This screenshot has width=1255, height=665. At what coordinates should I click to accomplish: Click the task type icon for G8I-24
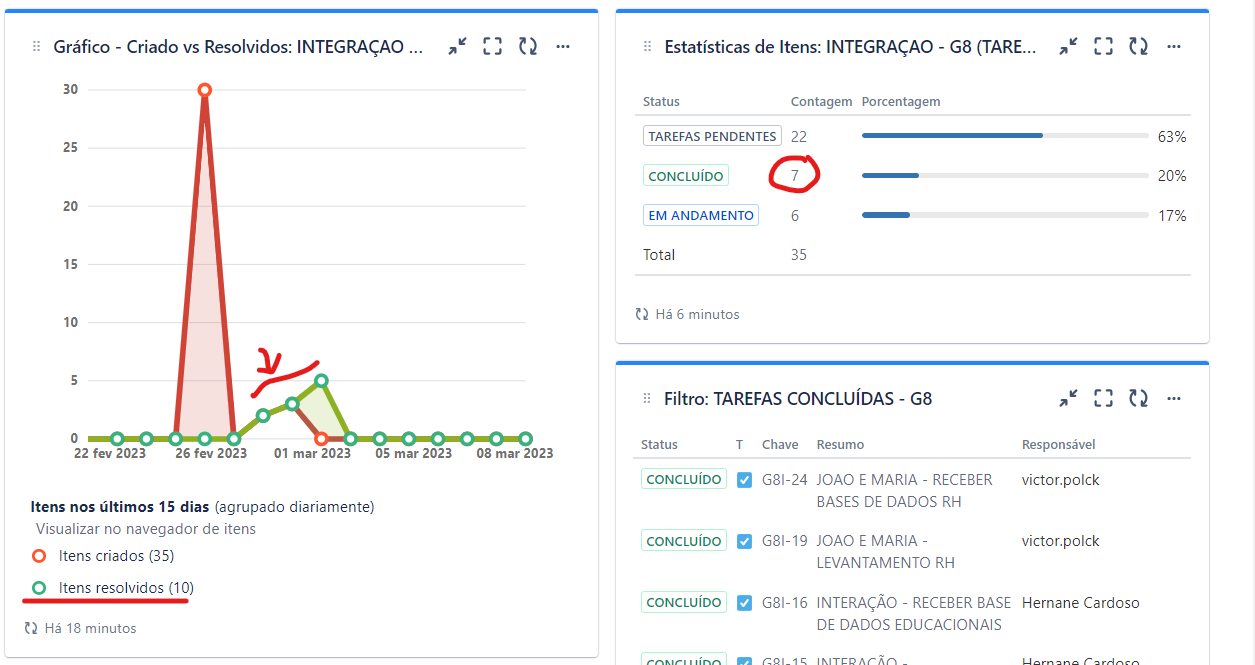click(744, 480)
